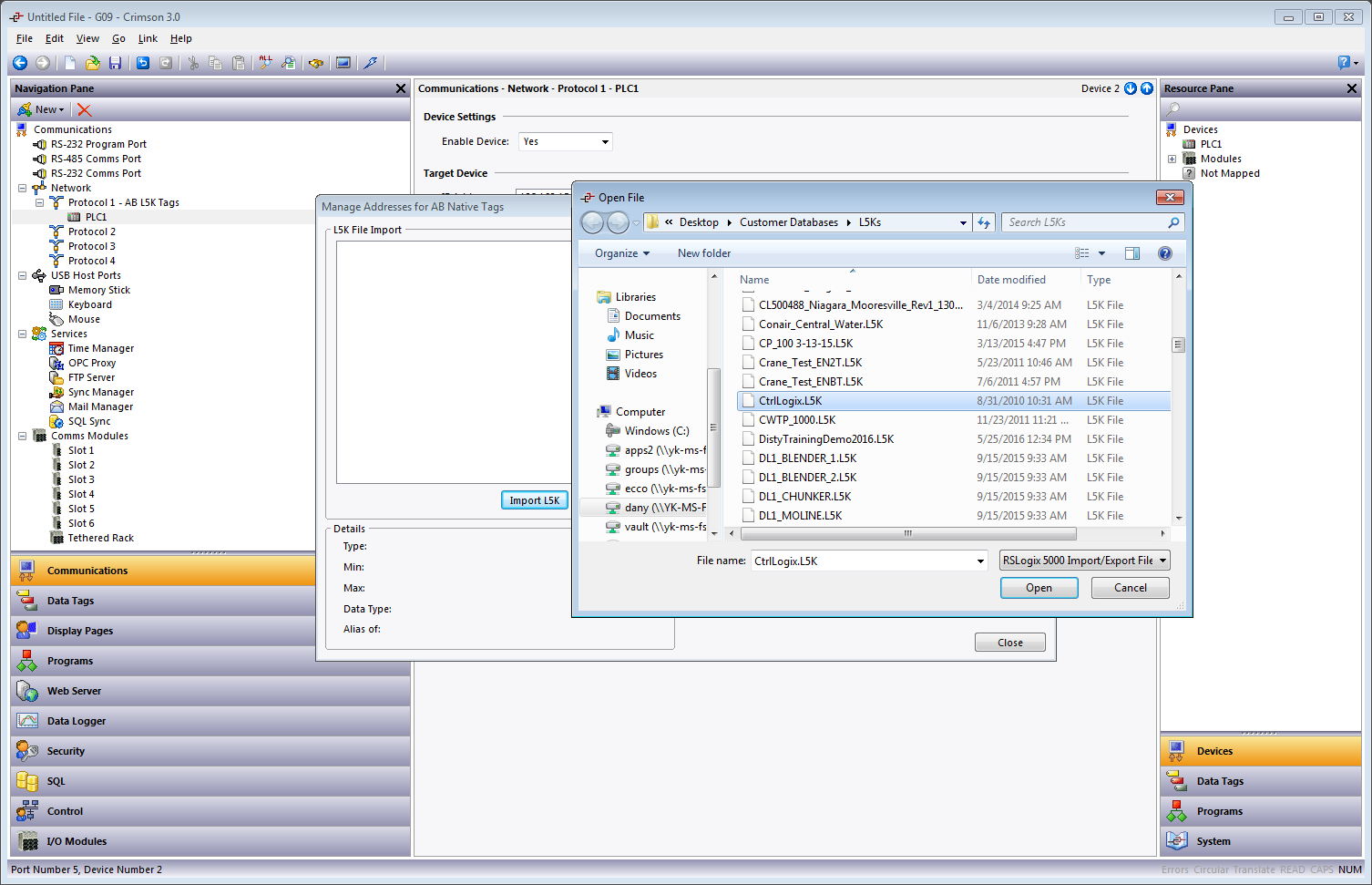Click the Save floppy disk icon

click(115, 63)
